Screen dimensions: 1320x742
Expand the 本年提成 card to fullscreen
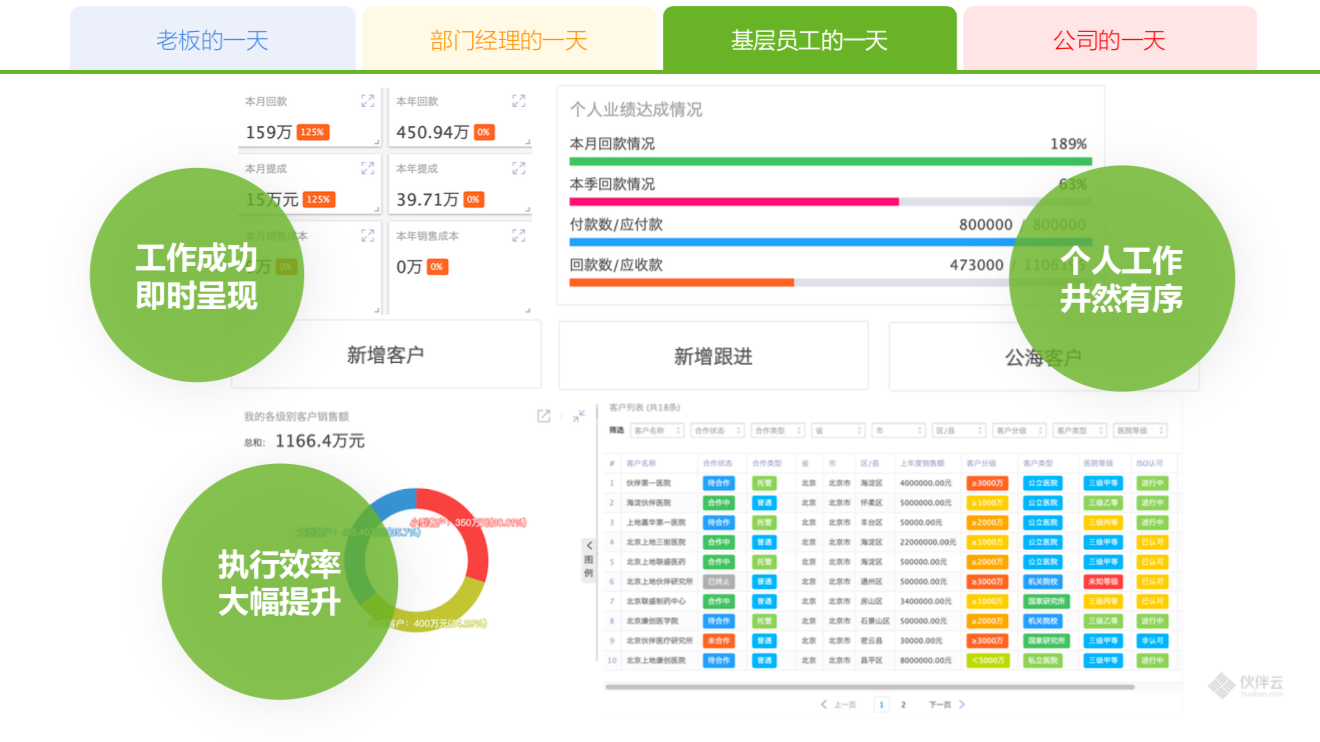[x=519, y=168]
